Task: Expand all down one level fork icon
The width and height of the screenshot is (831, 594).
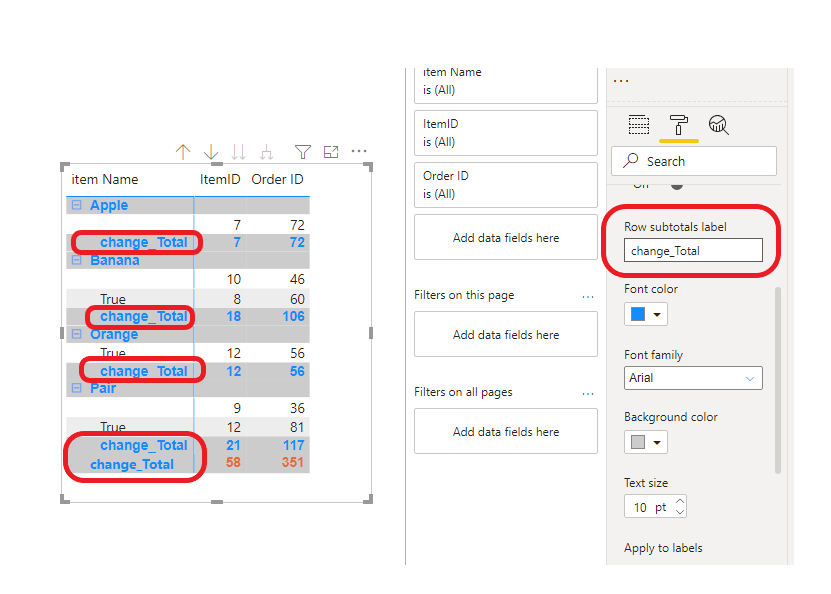Action: click(267, 153)
